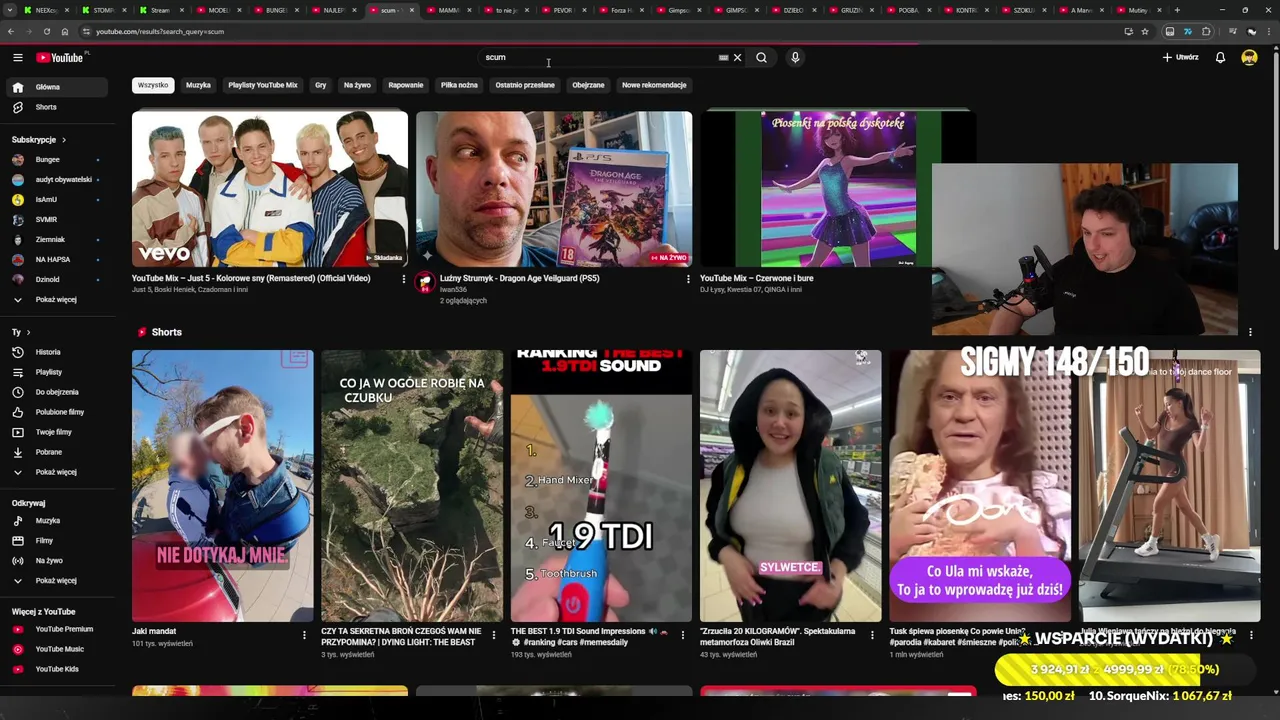
Task: Open Twoje filmy in sidebar
Action: tap(56, 432)
